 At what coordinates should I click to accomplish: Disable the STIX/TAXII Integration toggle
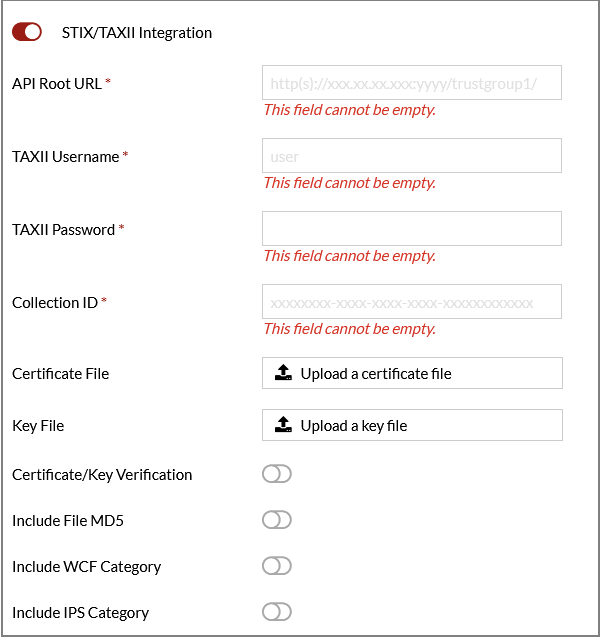[27, 32]
